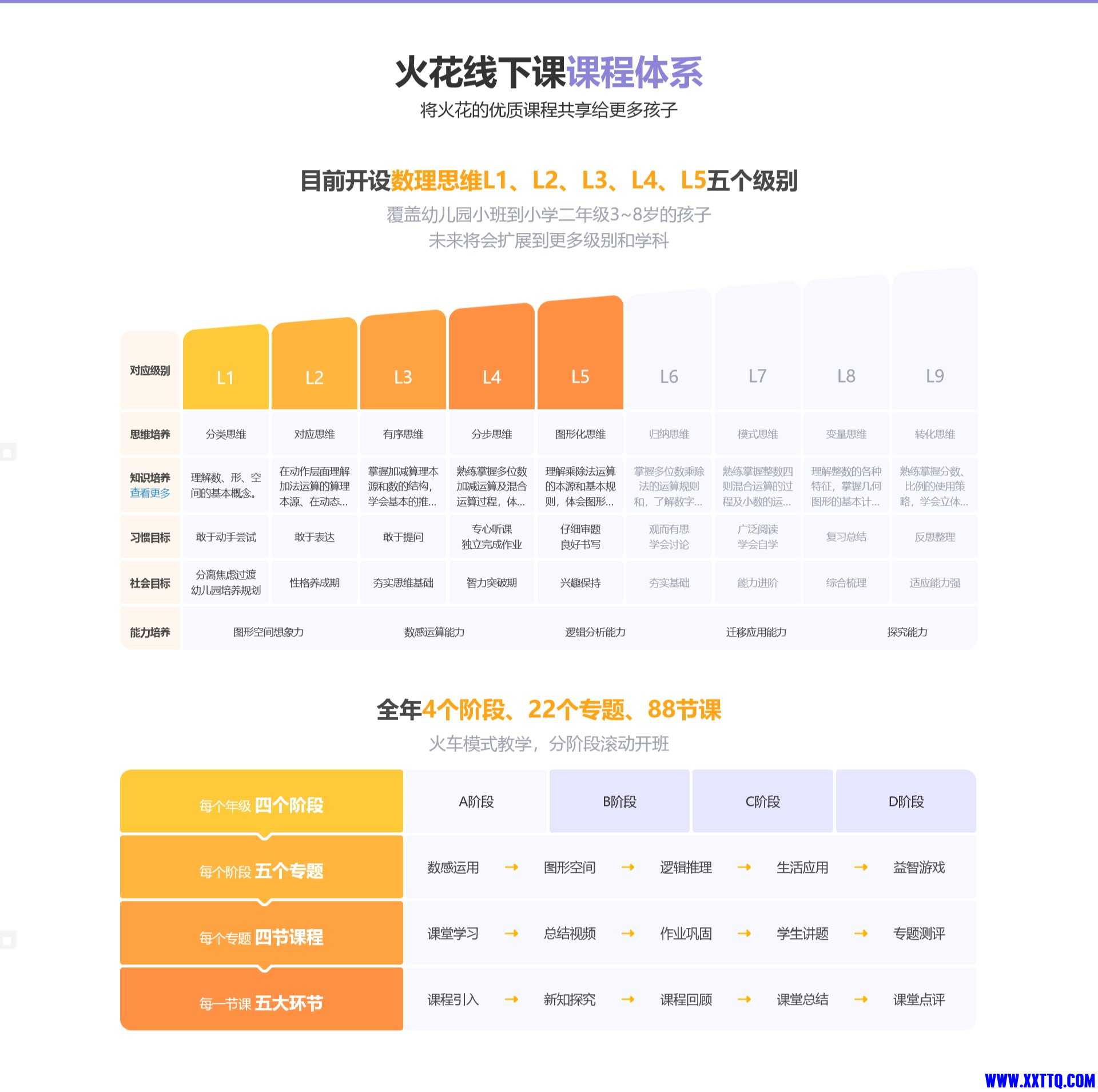Click the 迁移应用能力 ability label
Viewport: 1098px width, 1092px height.
pyautogui.click(x=757, y=632)
